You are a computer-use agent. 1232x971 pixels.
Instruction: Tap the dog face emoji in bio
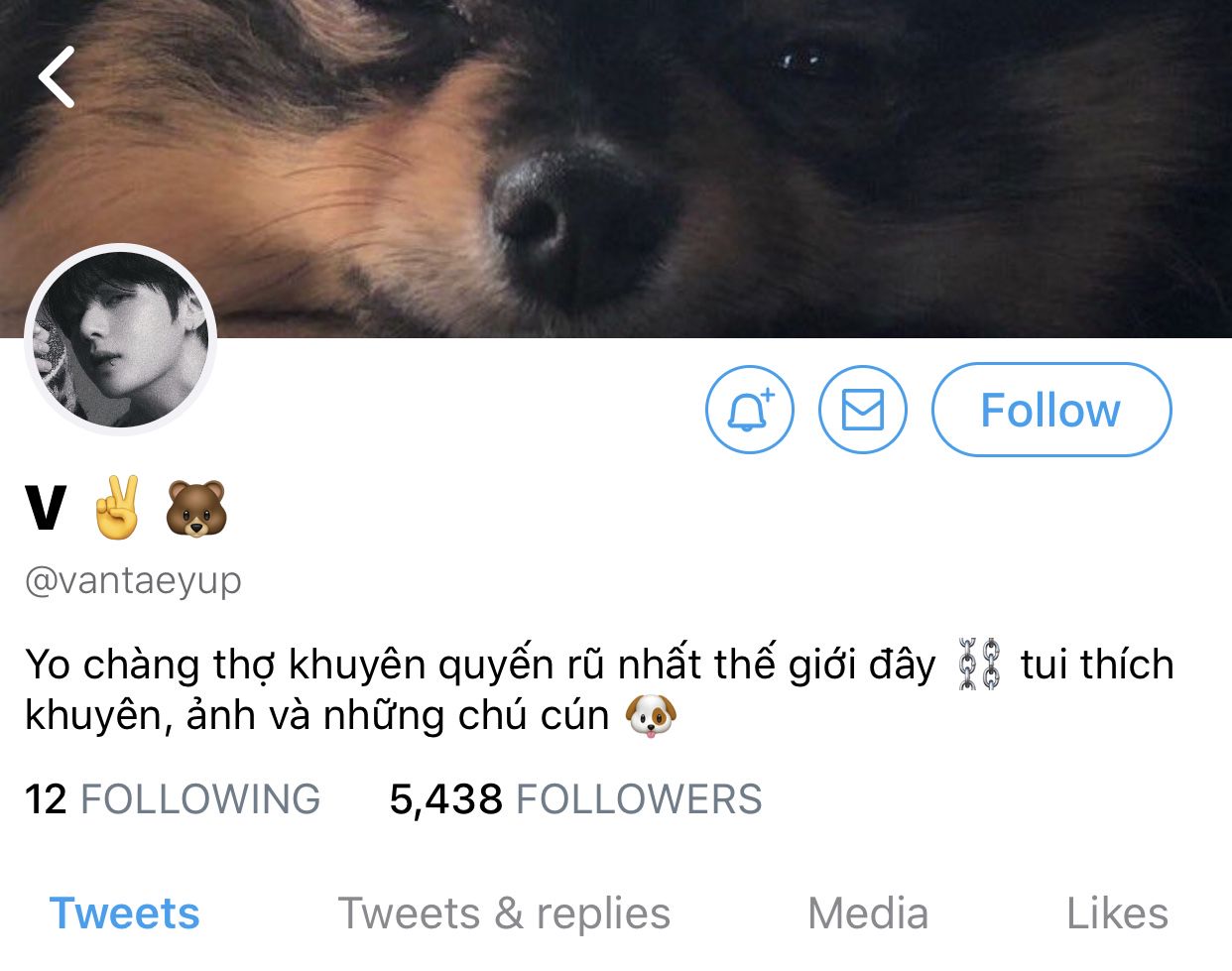coord(652,715)
